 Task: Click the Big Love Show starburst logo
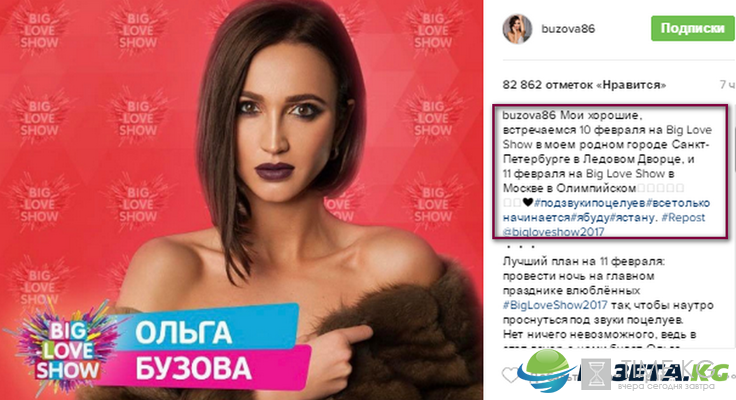(x=67, y=349)
